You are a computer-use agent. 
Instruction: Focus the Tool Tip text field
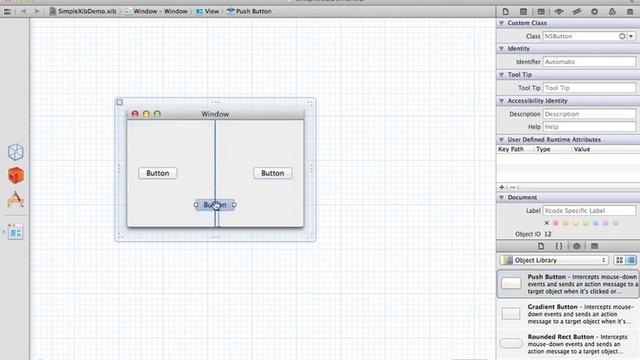[589, 88]
